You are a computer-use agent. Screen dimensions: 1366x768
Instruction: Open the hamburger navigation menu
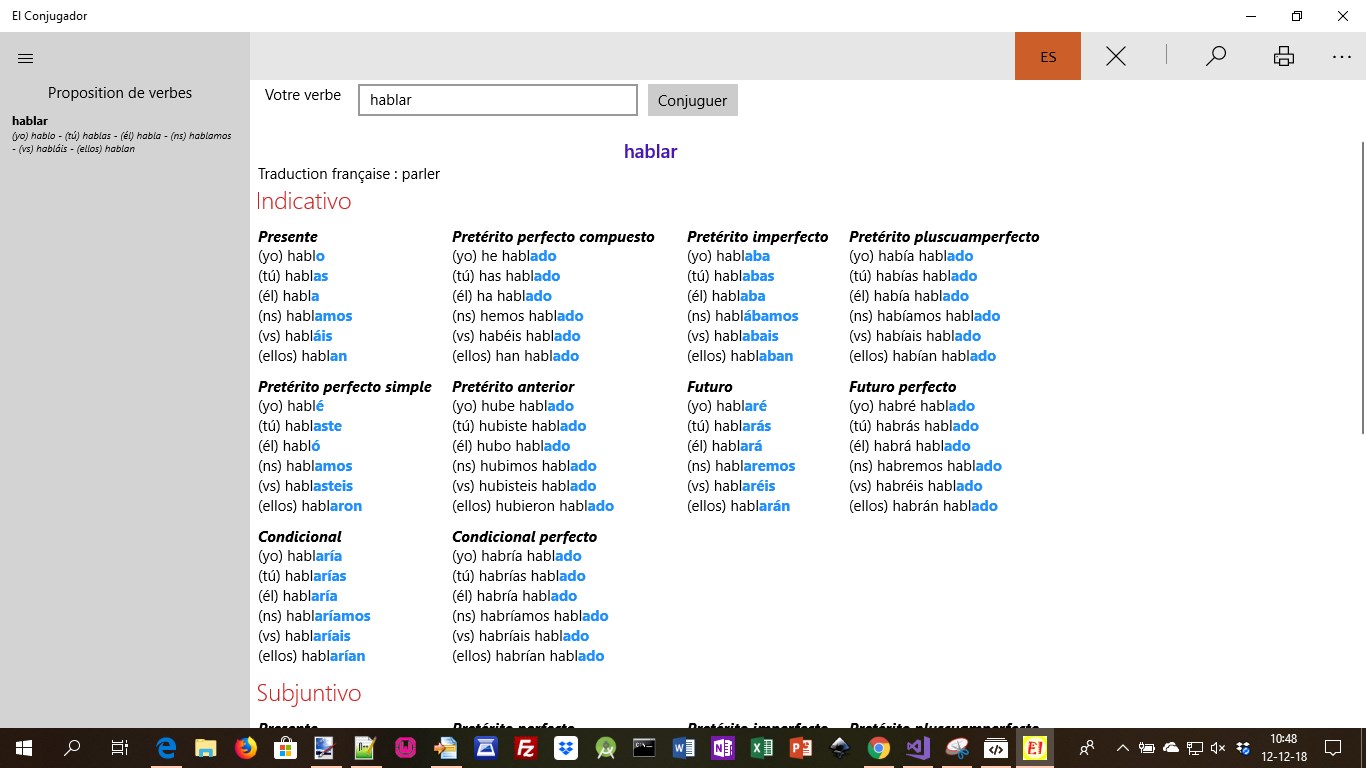(26, 58)
